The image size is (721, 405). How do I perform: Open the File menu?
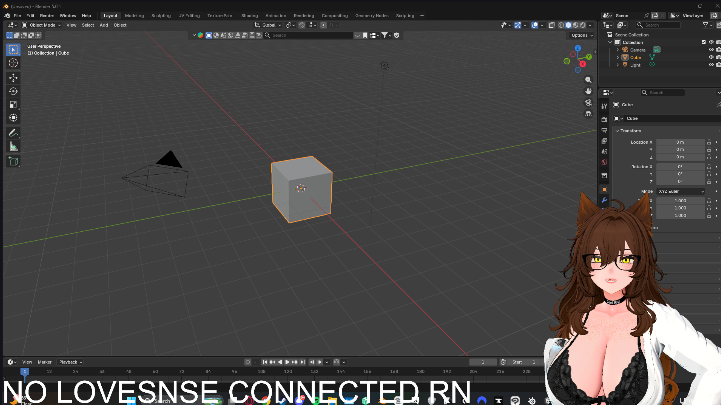(17, 16)
